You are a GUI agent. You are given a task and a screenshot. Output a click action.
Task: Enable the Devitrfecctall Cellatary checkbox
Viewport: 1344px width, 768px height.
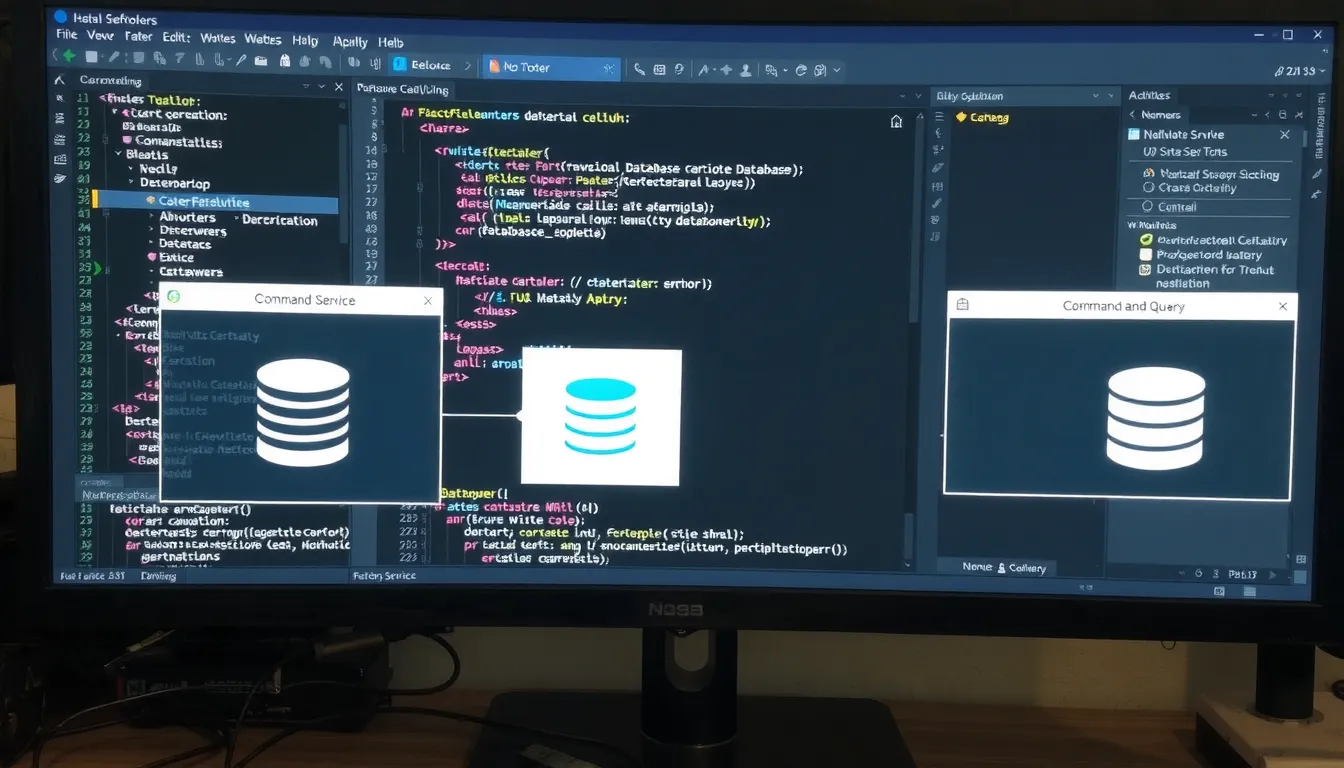point(1146,240)
